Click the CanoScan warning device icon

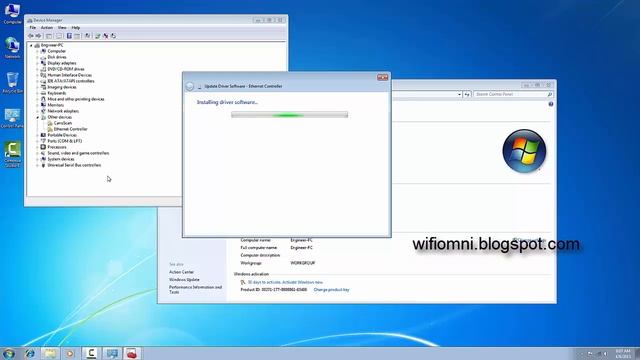[x=50, y=123]
